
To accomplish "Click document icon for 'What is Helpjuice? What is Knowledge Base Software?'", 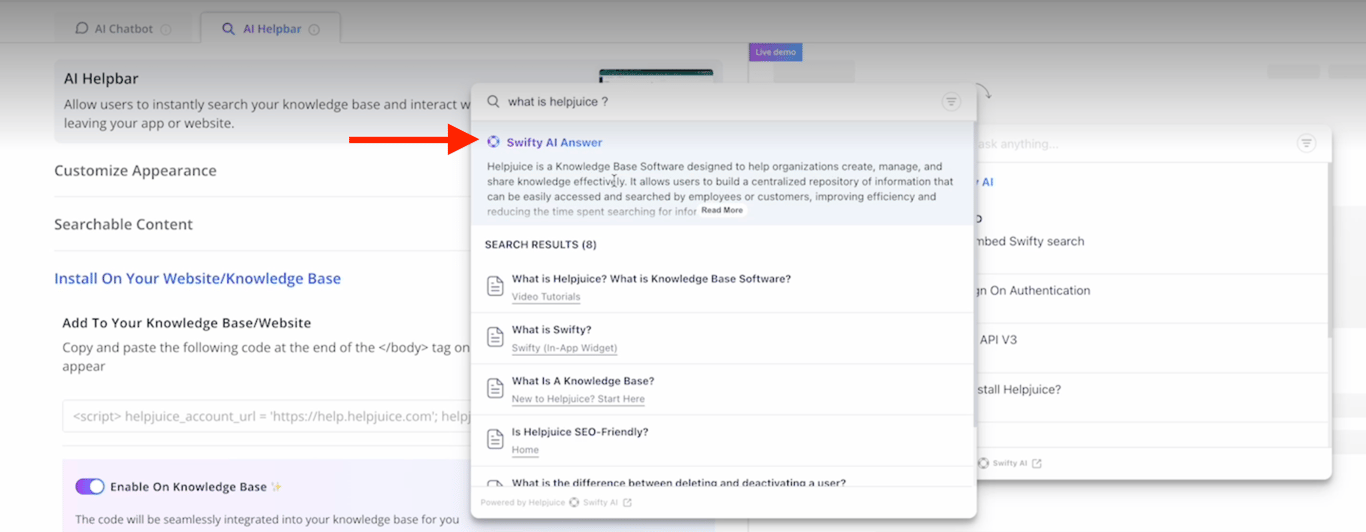I will tap(495, 287).
